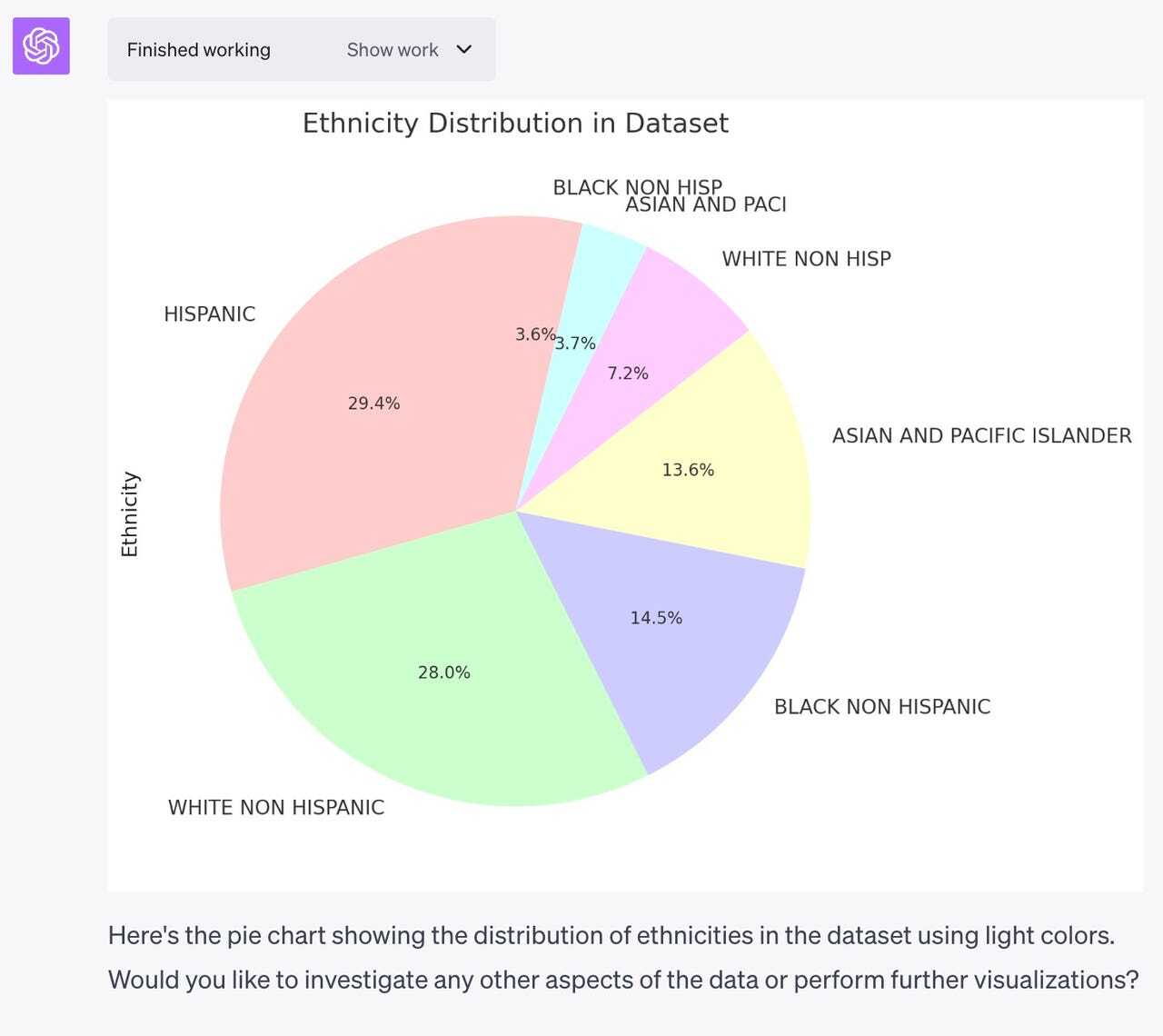Click the "WHITE NON HISPANIC" label
The width and height of the screenshot is (1163, 1036).
click(276, 807)
